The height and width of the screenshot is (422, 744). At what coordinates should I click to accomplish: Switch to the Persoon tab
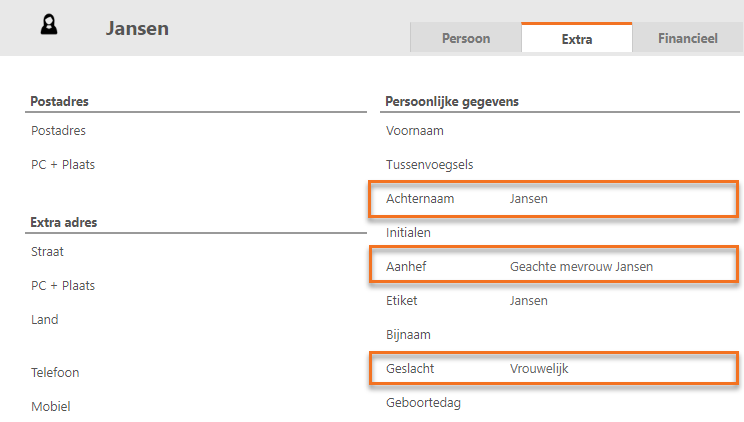[466, 39]
